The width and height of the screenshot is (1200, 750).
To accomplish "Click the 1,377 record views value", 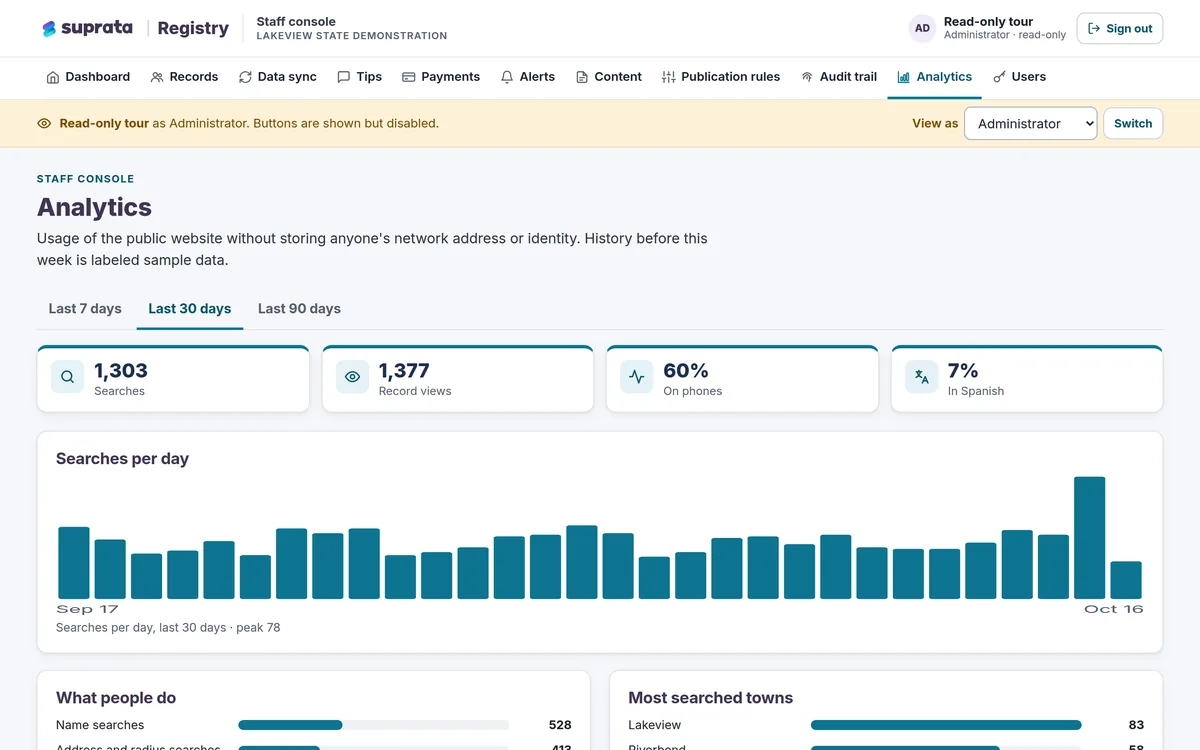I will tap(404, 370).
